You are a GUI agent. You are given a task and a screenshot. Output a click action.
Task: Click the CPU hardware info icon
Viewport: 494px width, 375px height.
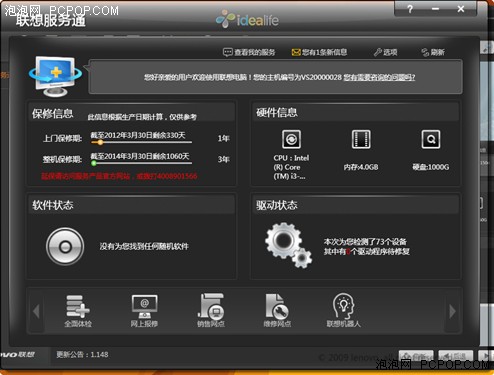(x=291, y=139)
